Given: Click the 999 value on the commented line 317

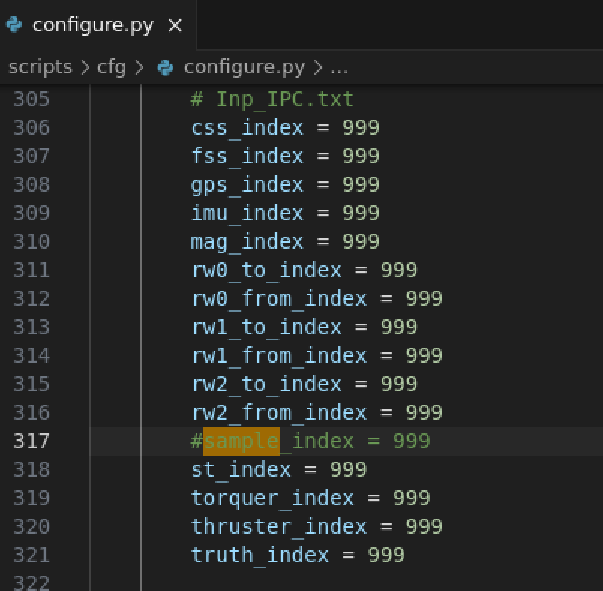Looking at the screenshot, I should 411,441.
